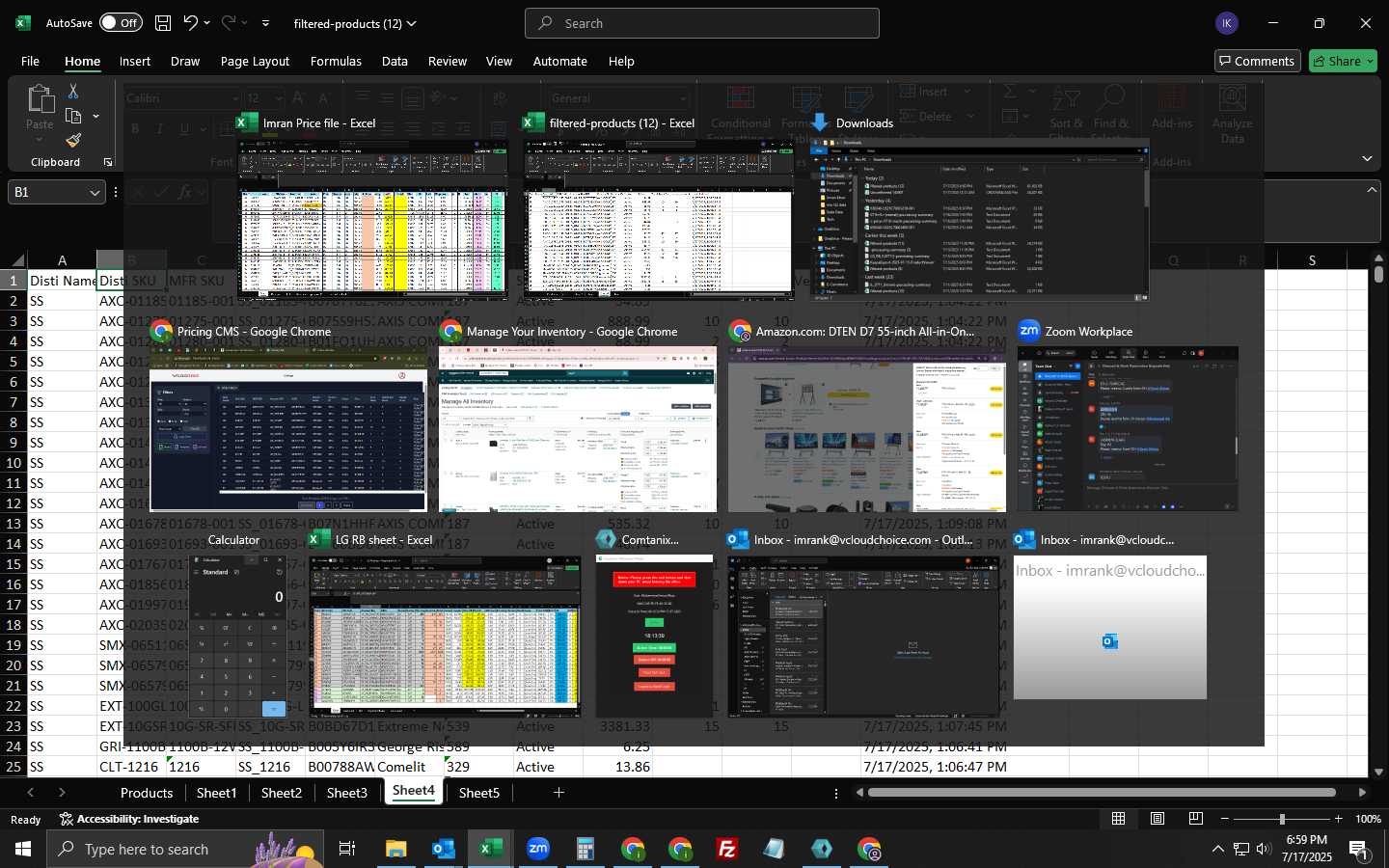1389x868 pixels.
Task: Click the zoom out minus button
Action: [1225, 819]
